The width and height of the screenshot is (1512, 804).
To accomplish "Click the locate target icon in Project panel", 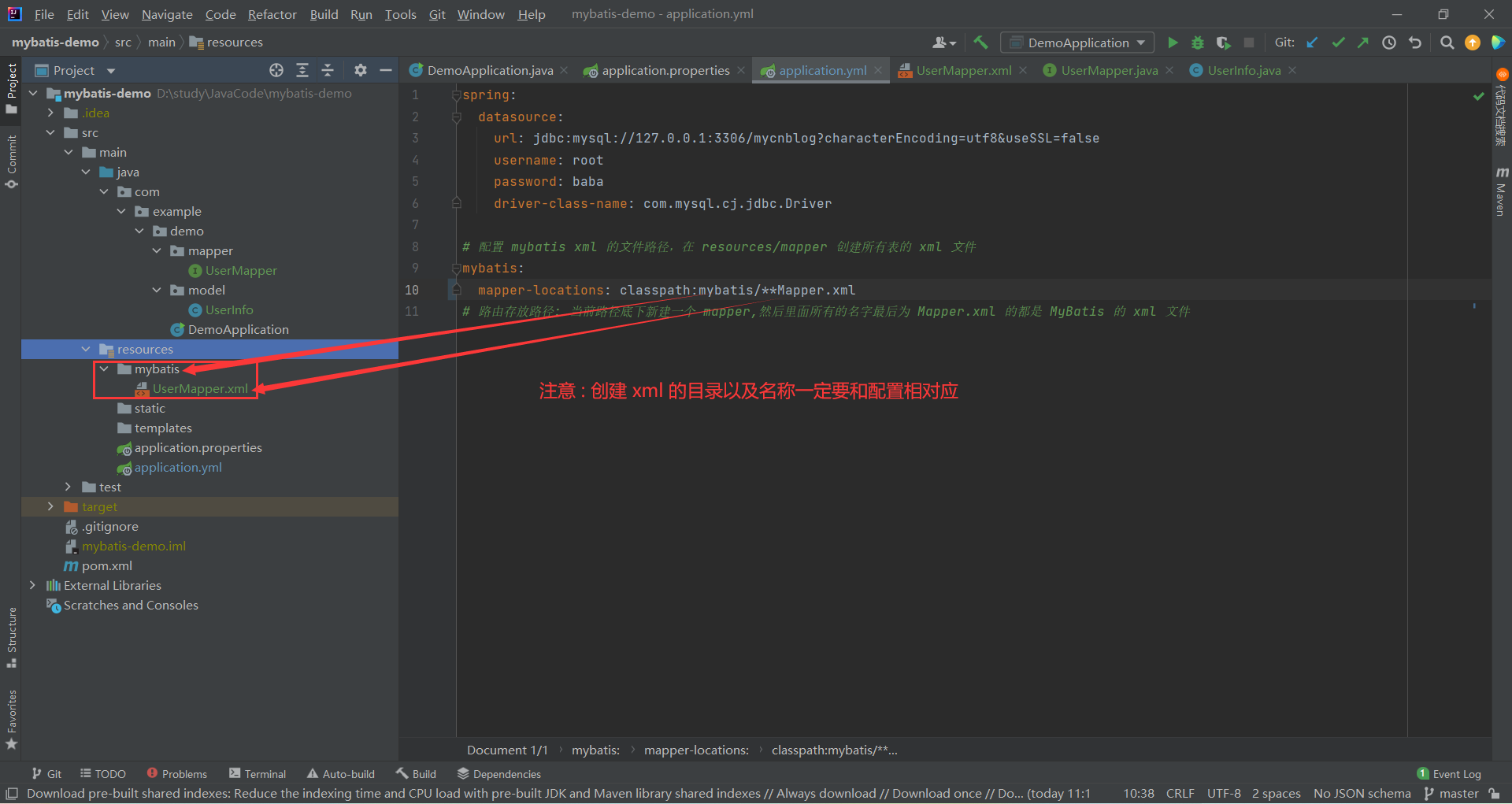I will (x=276, y=70).
